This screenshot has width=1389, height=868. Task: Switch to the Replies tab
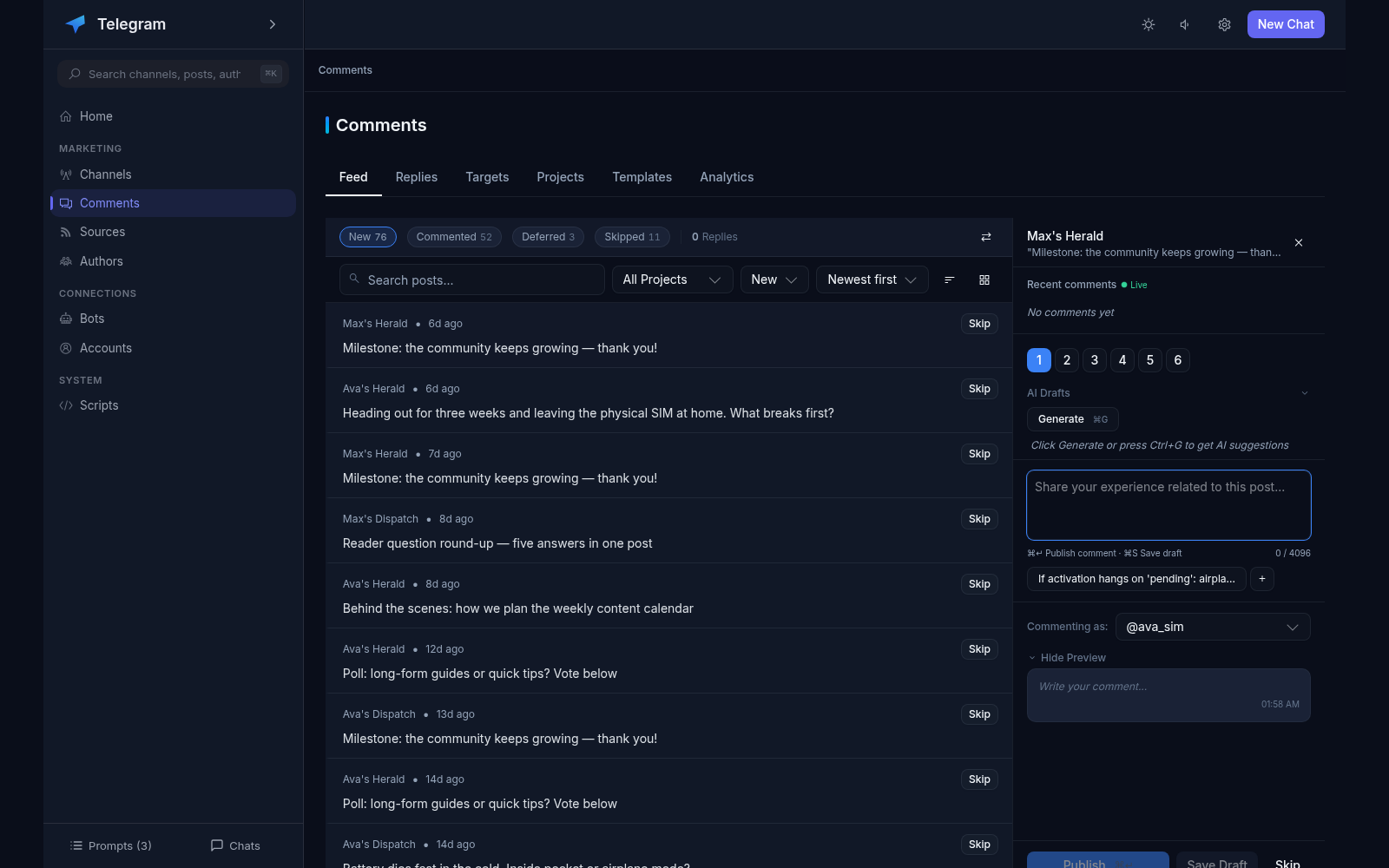coord(417,177)
